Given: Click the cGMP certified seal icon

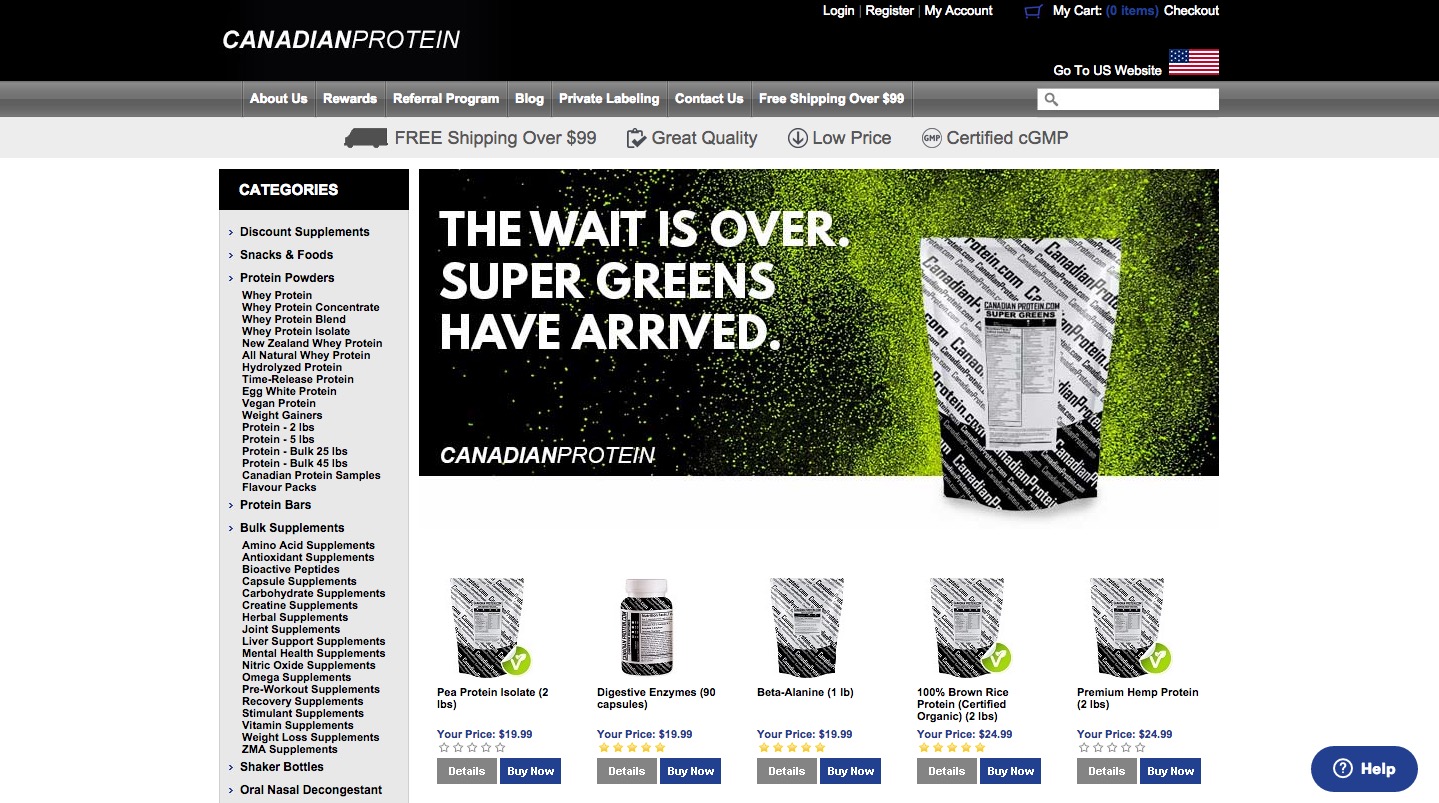Looking at the screenshot, I should click(931, 138).
